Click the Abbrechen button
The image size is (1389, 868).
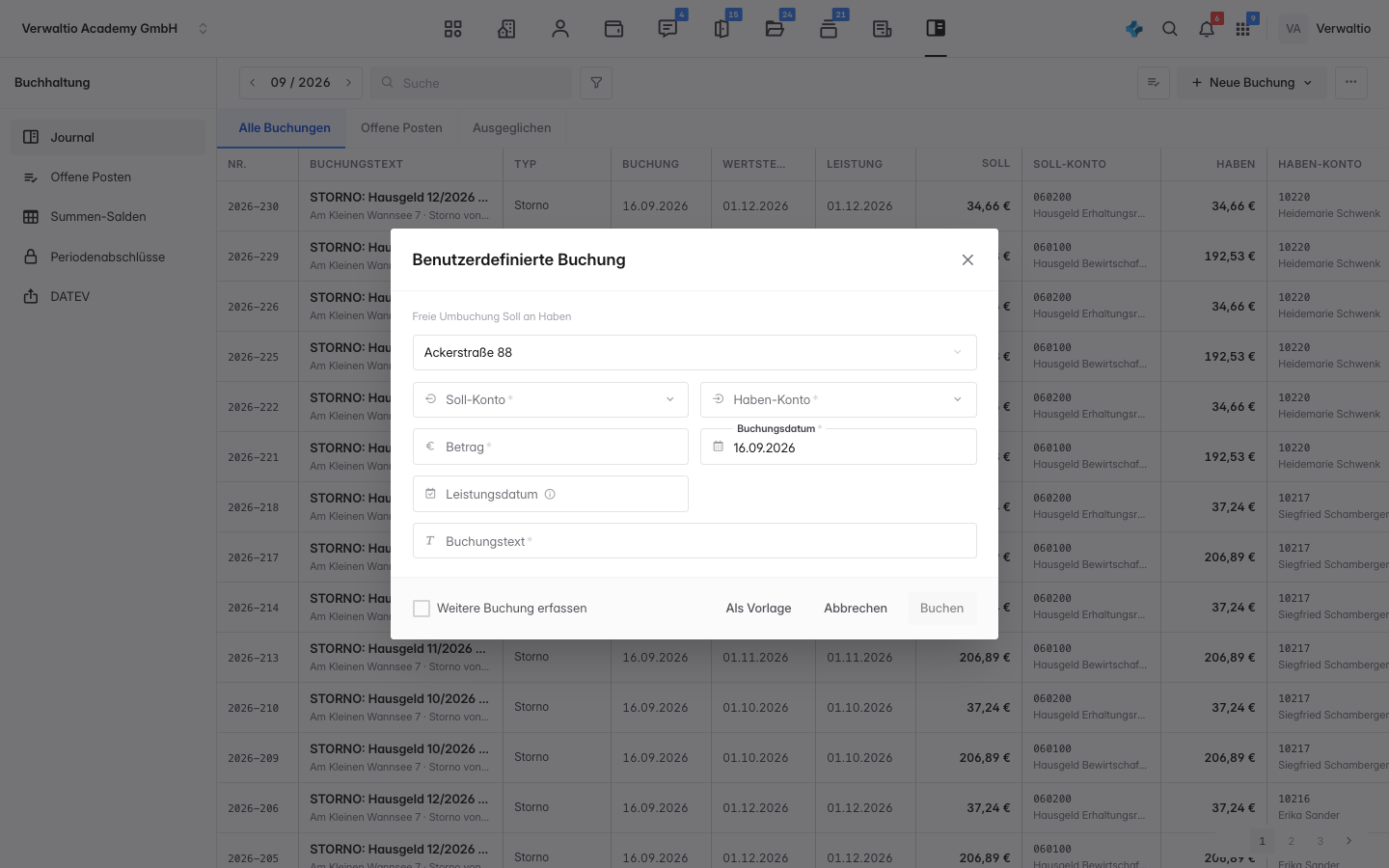pyautogui.click(x=856, y=609)
